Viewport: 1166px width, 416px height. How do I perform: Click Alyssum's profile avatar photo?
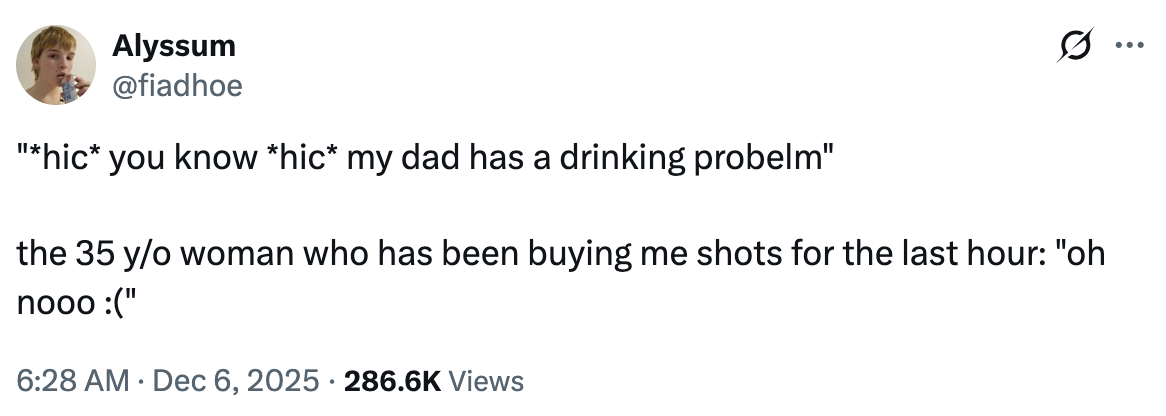pos(59,65)
